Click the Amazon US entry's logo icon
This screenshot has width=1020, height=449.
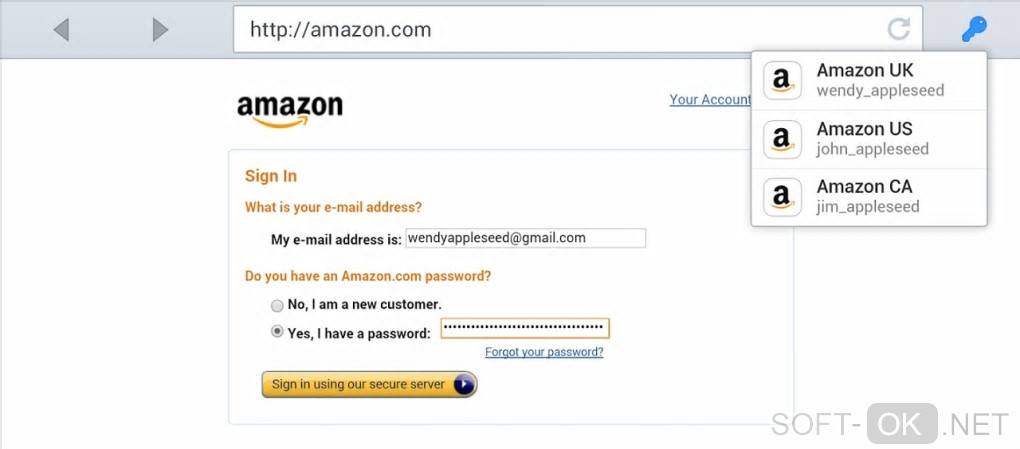click(x=782, y=139)
